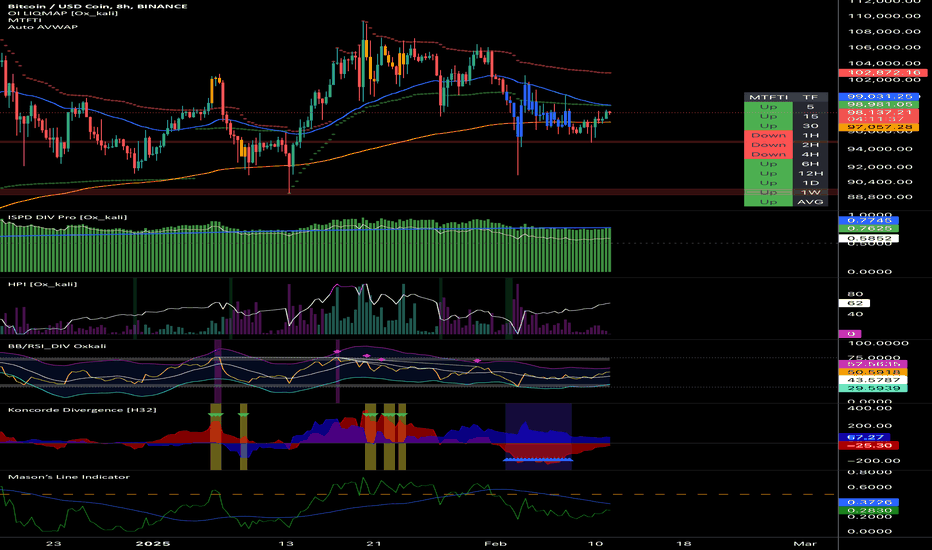Click the 4H timeframe cell
Screen dimensions: 932x550
(810, 154)
